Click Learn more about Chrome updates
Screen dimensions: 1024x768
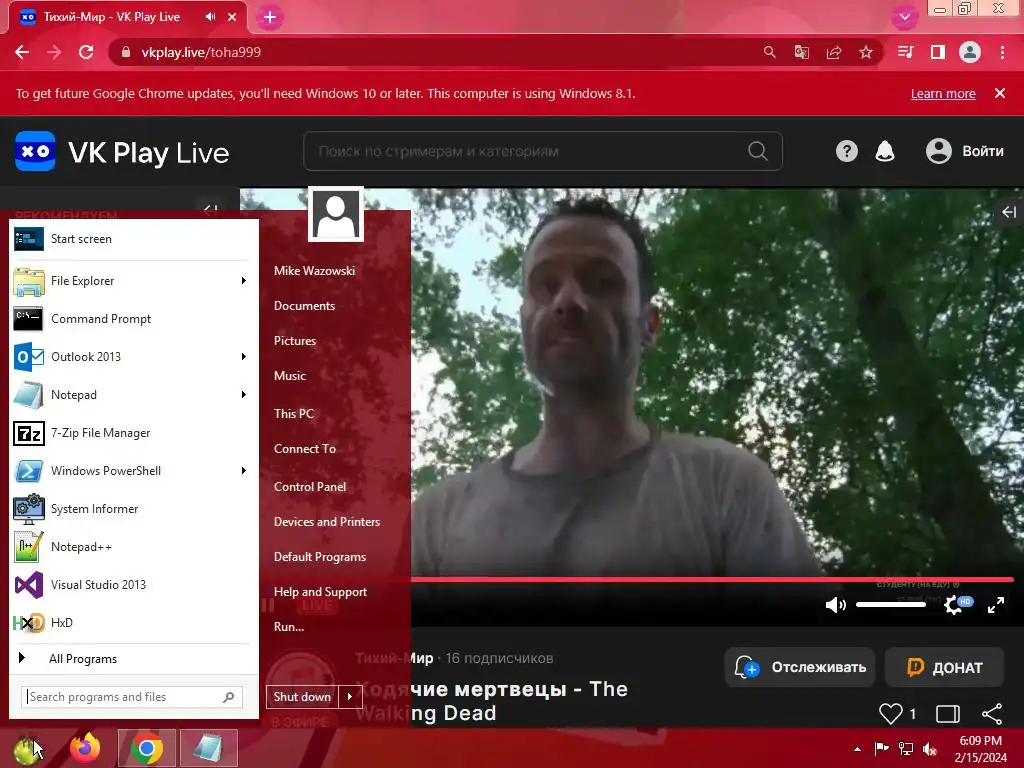coord(943,93)
